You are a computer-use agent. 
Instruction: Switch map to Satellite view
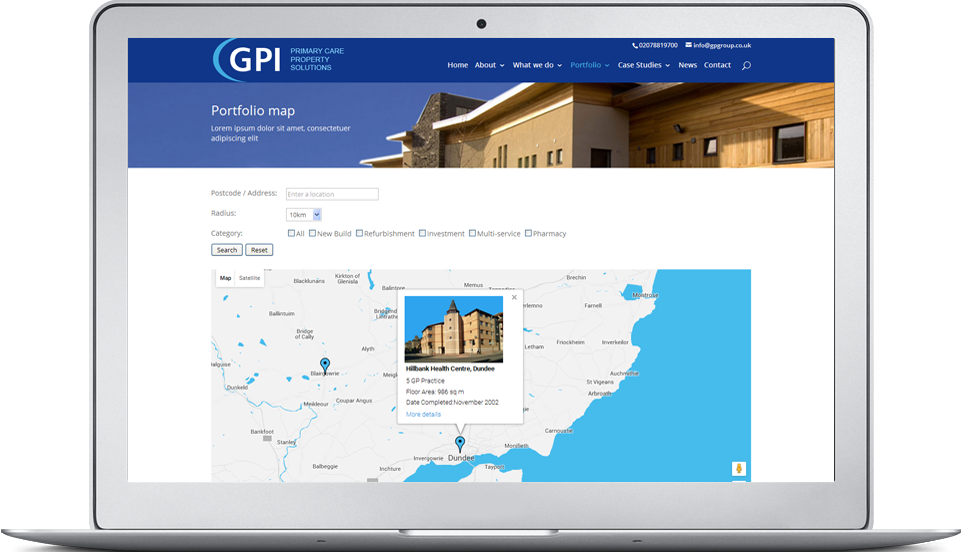point(249,278)
